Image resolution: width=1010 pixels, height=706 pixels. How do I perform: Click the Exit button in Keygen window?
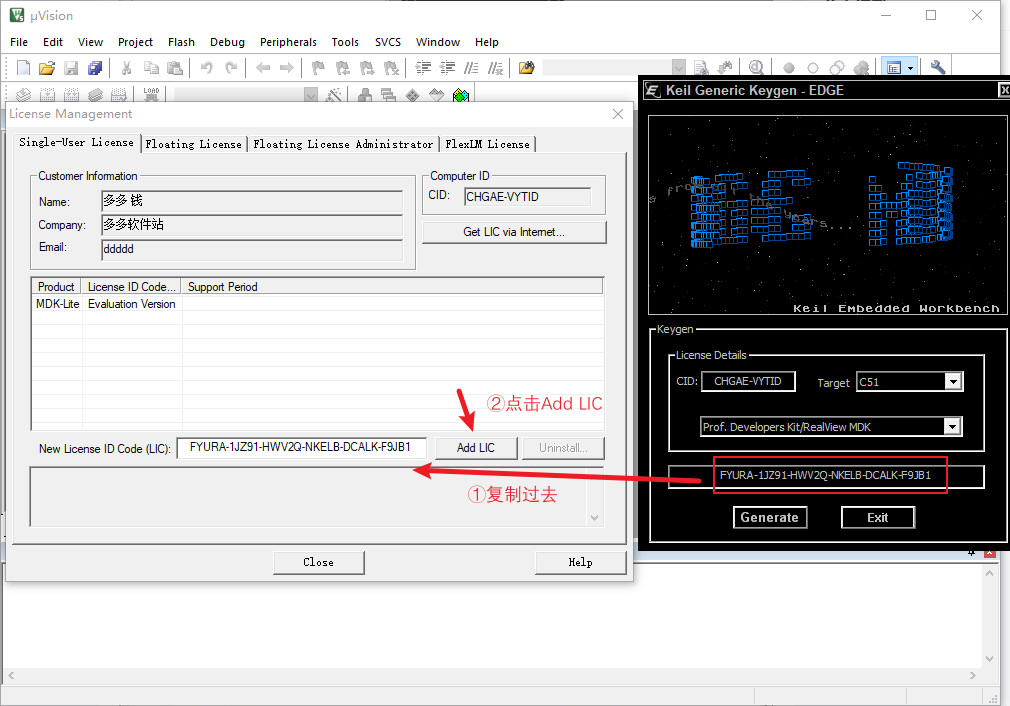(877, 517)
